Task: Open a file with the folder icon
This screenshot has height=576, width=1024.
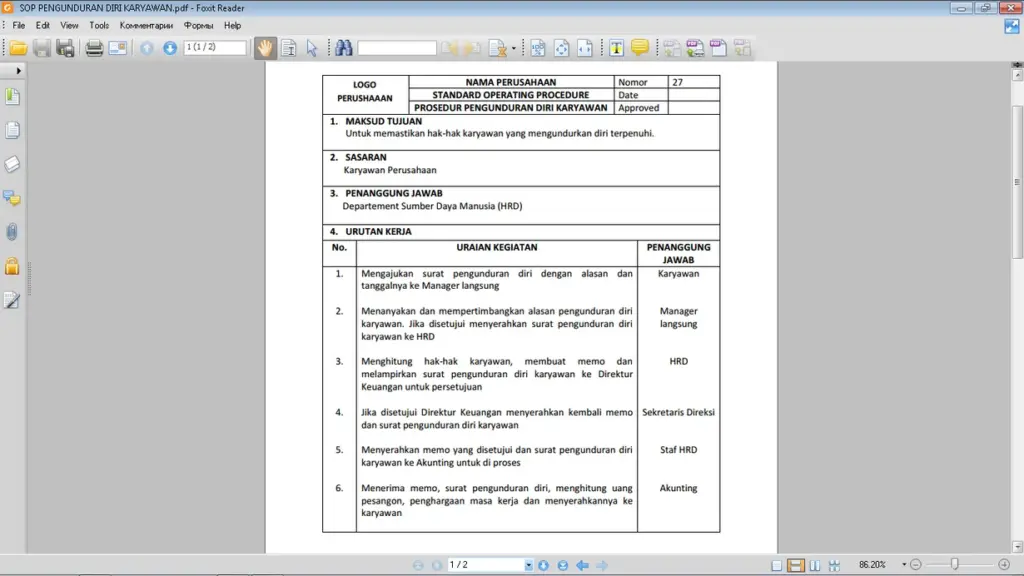Action: click(x=18, y=48)
